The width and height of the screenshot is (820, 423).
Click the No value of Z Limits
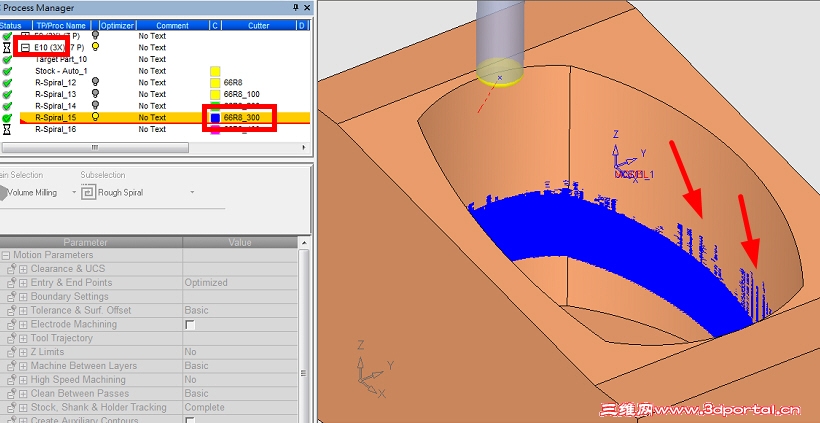190,352
